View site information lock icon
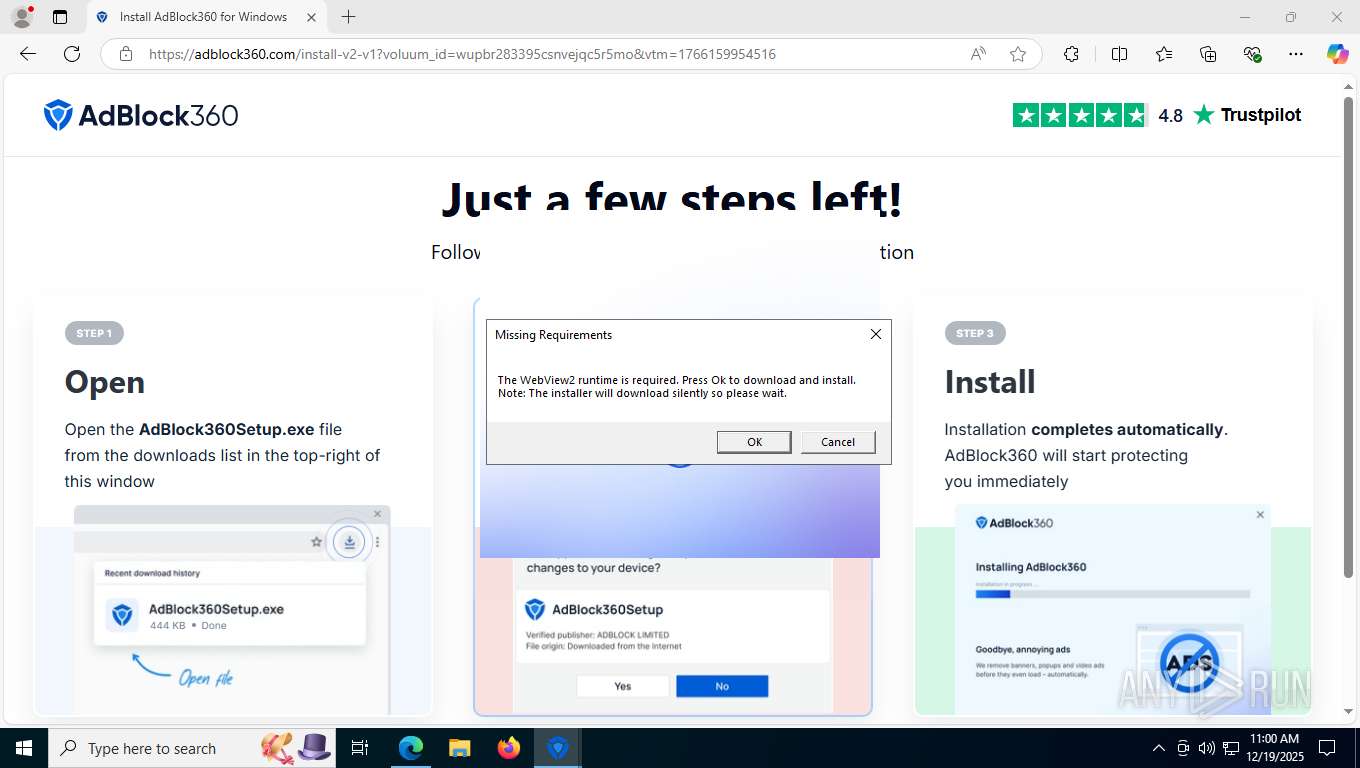Viewport: 1360px width, 768px height. (126, 54)
